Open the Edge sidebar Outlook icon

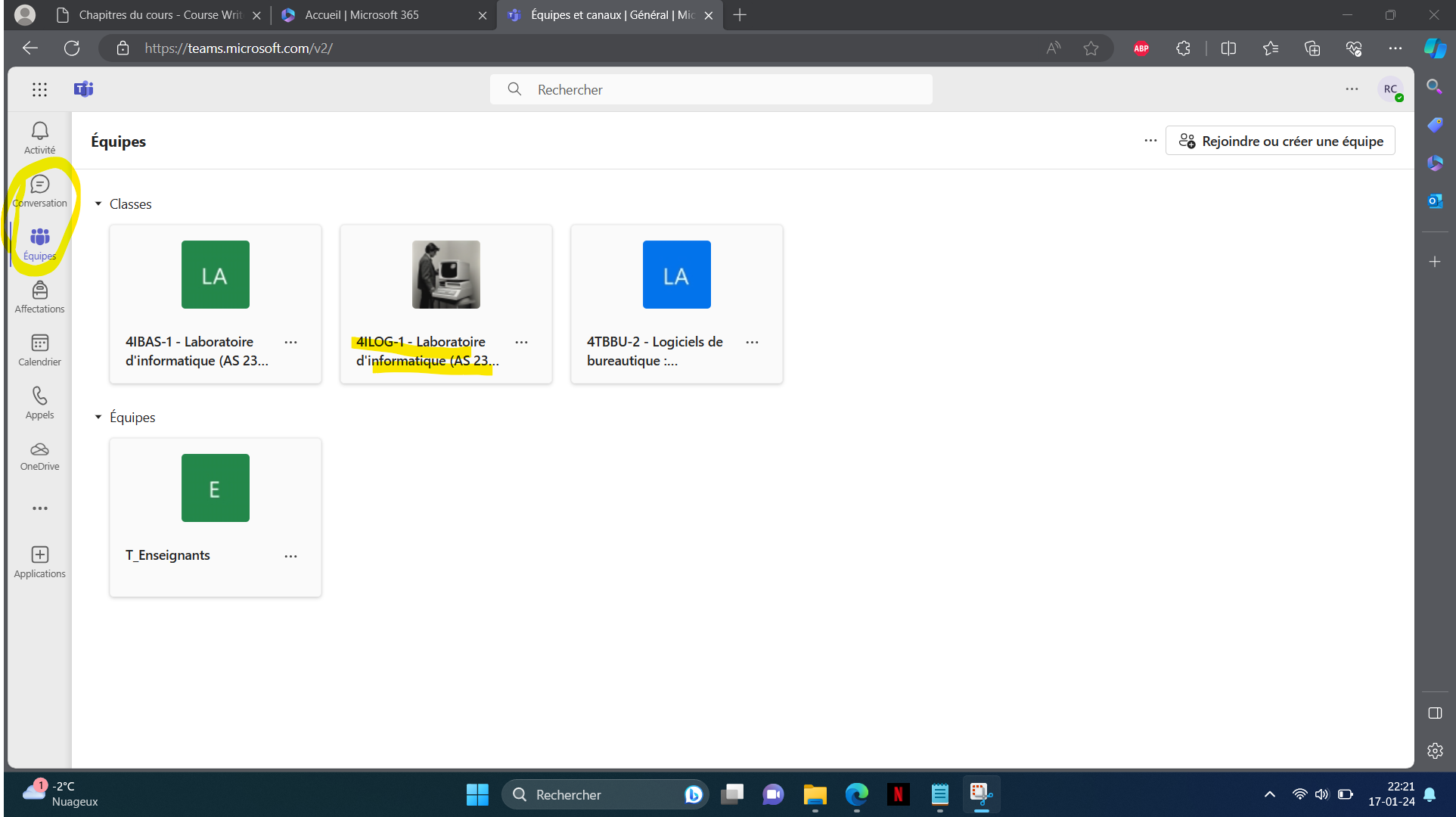[1435, 201]
